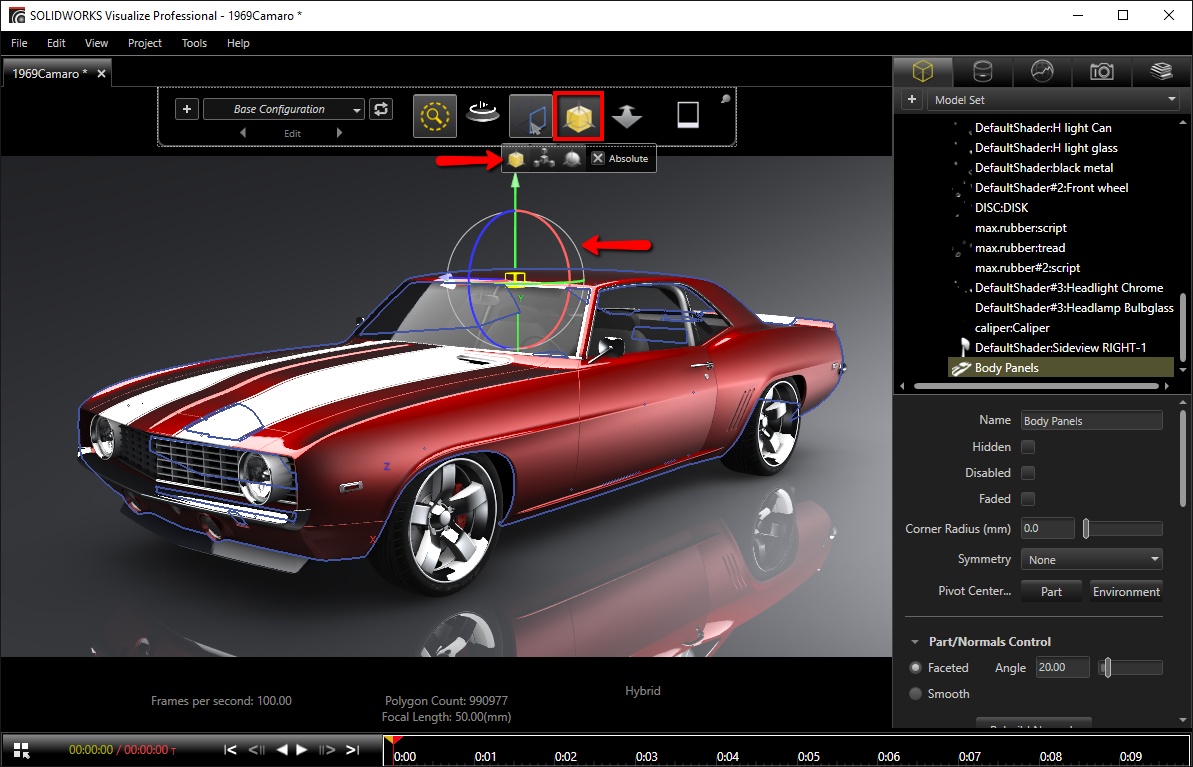
Task: Step forward one frame
Action: pyautogui.click(x=327, y=749)
